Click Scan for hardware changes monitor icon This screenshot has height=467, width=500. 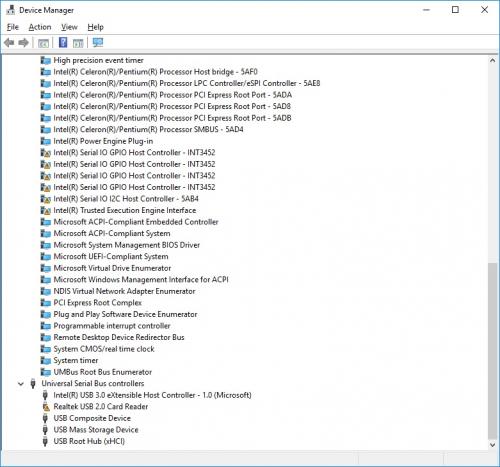click(x=98, y=42)
